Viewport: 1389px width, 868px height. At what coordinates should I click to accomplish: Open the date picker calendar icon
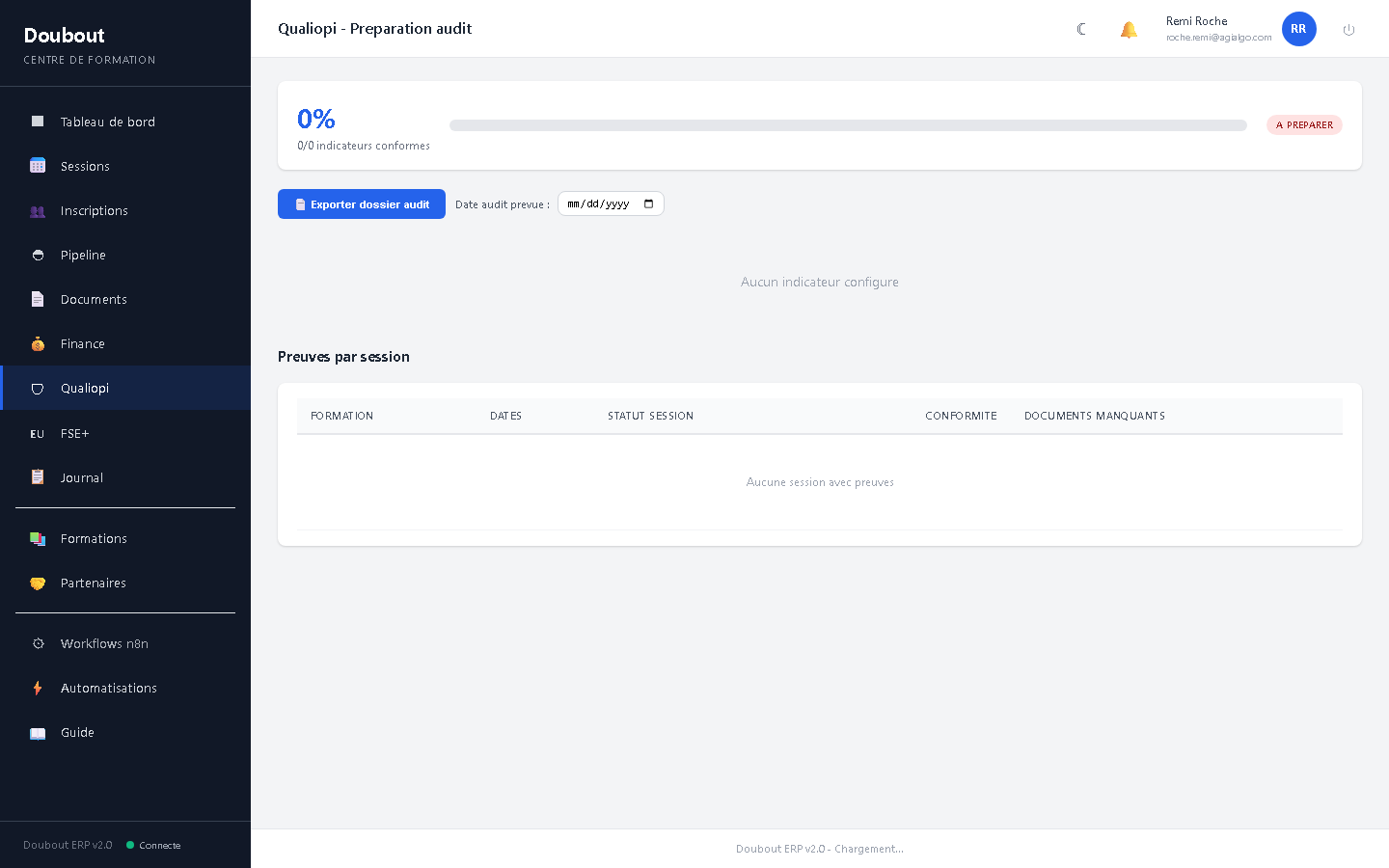coord(648,203)
